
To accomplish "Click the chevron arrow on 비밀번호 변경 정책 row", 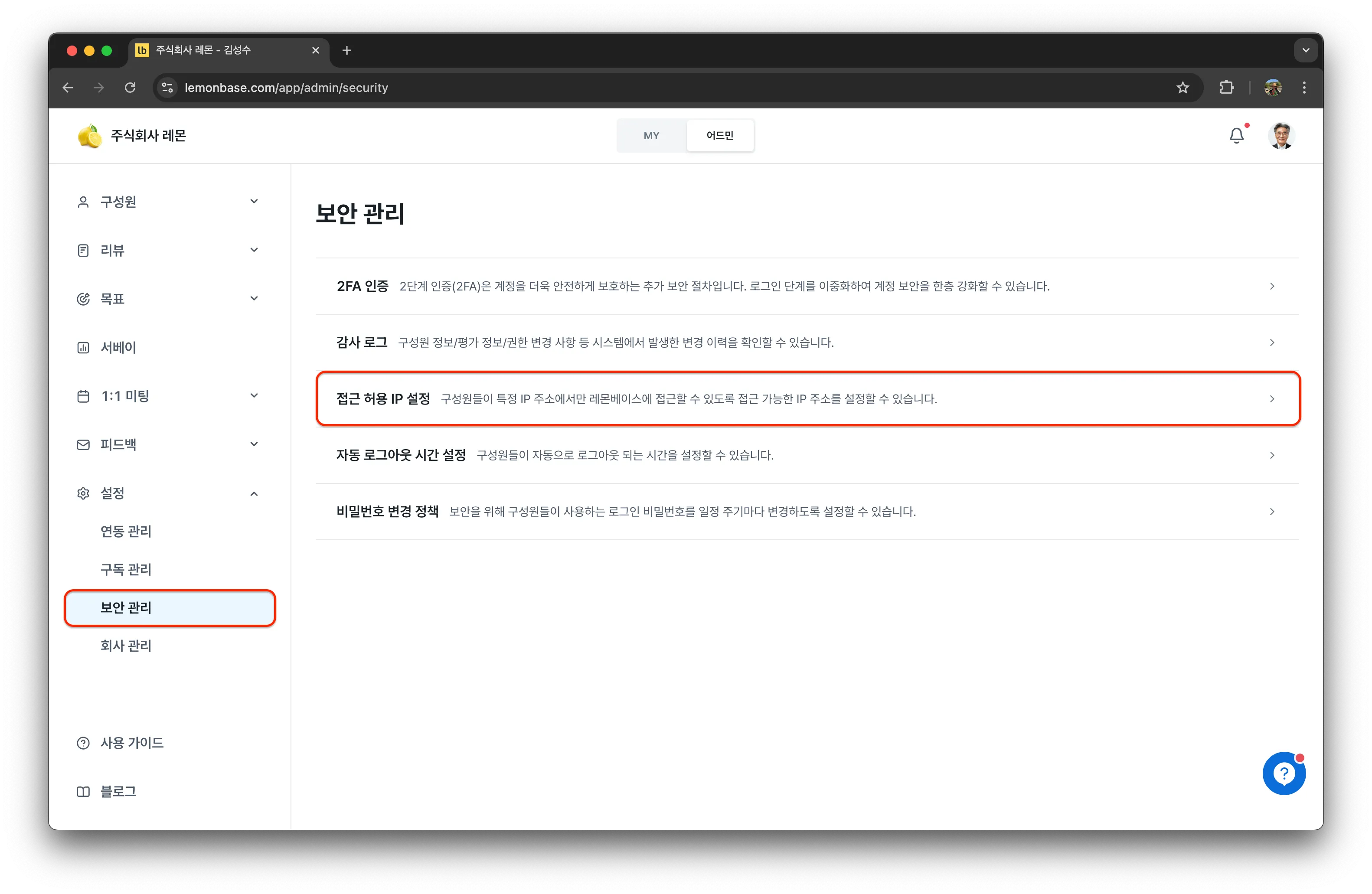I will [x=1272, y=512].
